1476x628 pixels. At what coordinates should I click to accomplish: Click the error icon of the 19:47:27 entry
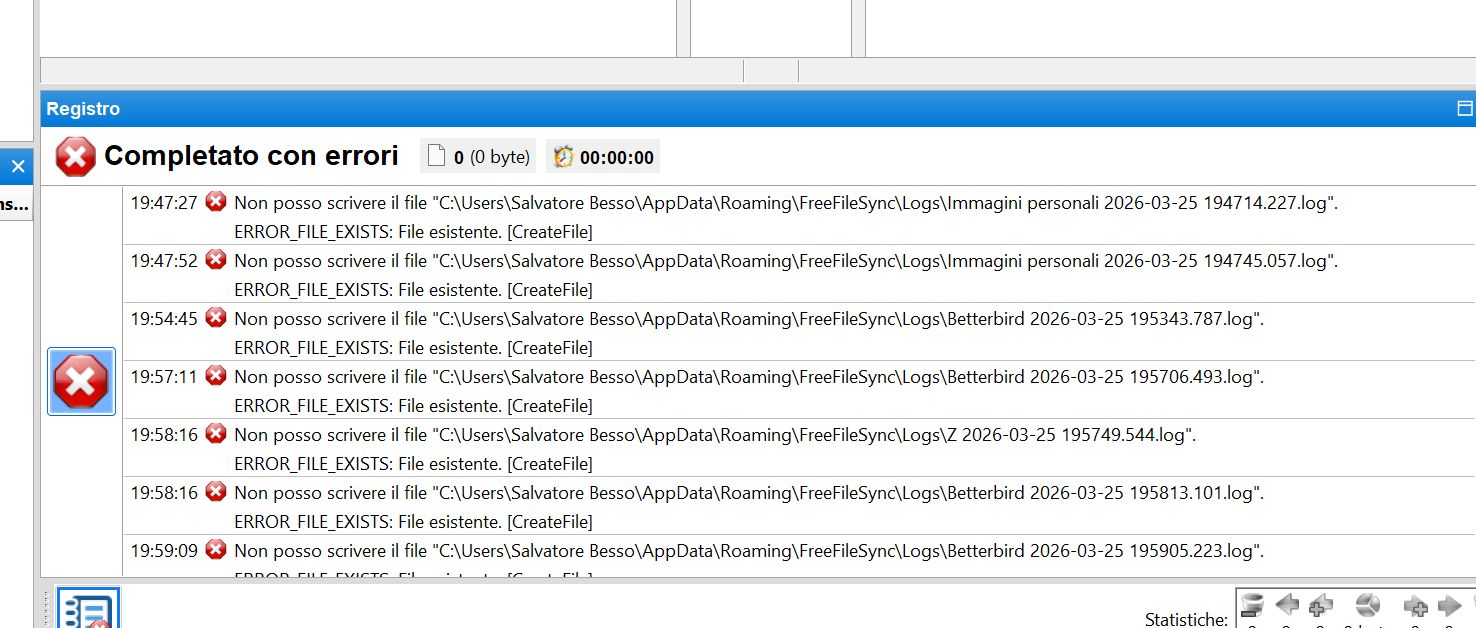216,202
